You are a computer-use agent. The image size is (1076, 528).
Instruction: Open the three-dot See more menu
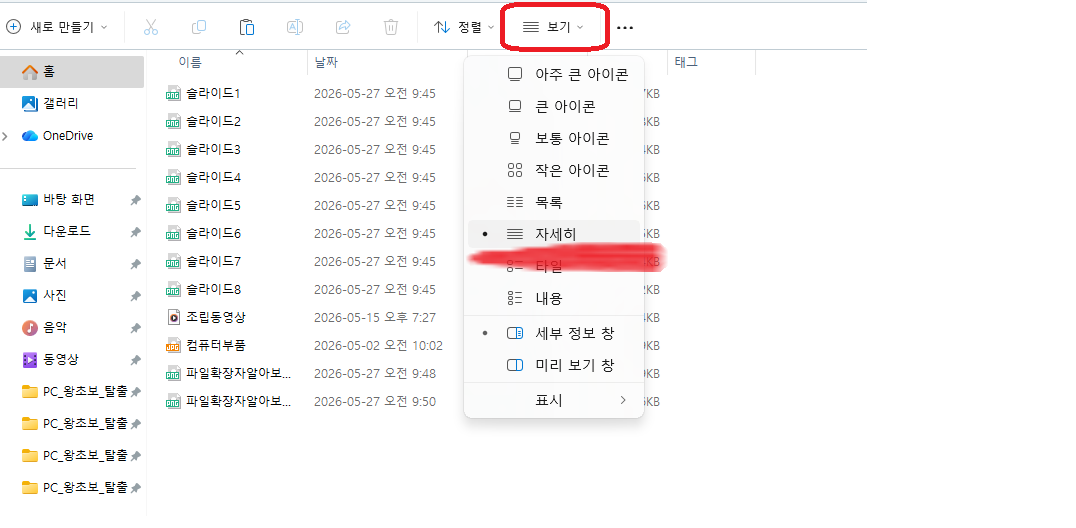pos(624,27)
